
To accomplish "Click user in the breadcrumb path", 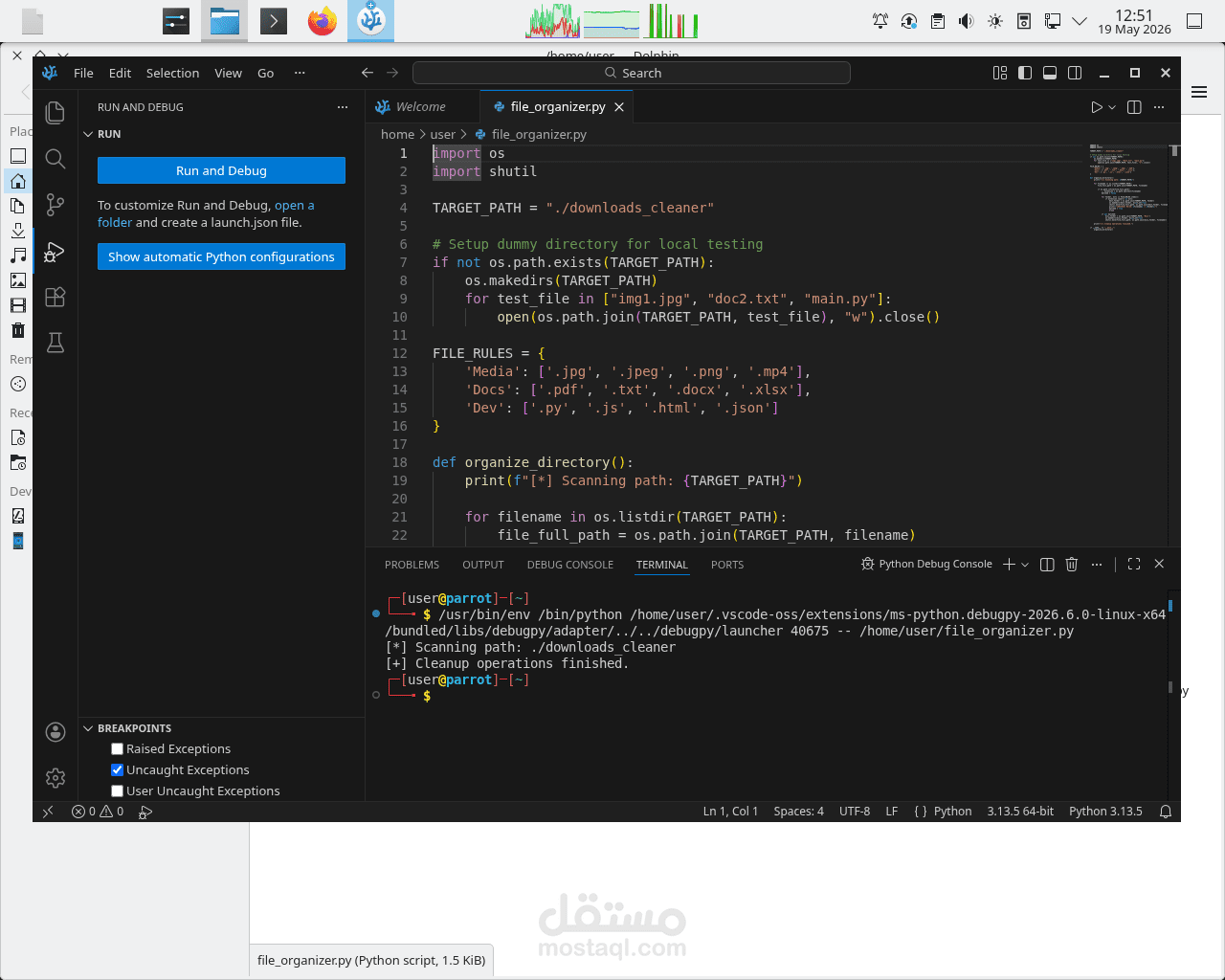I will click(x=443, y=135).
